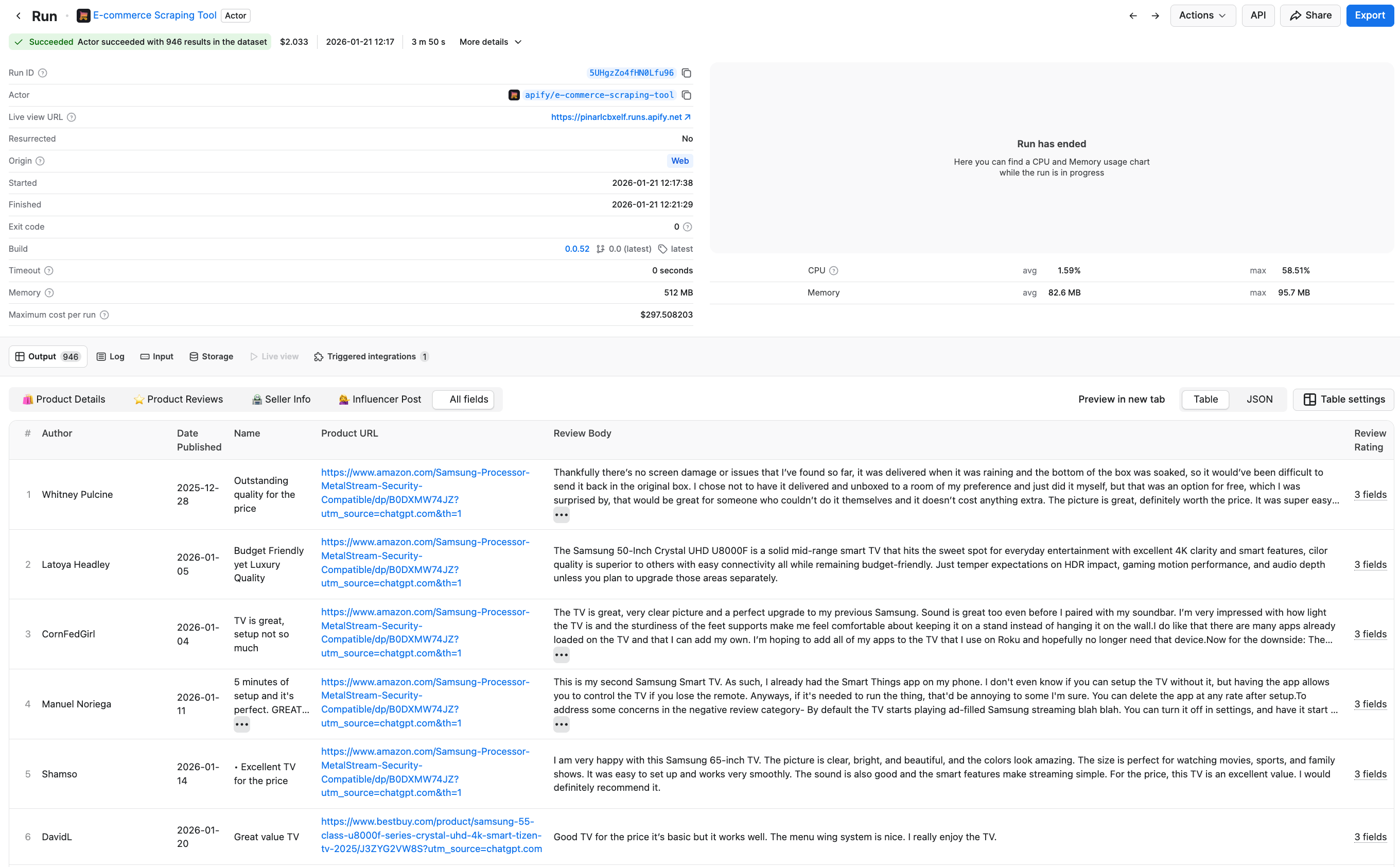
Task: Click the Timeout help icon
Action: pos(48,270)
